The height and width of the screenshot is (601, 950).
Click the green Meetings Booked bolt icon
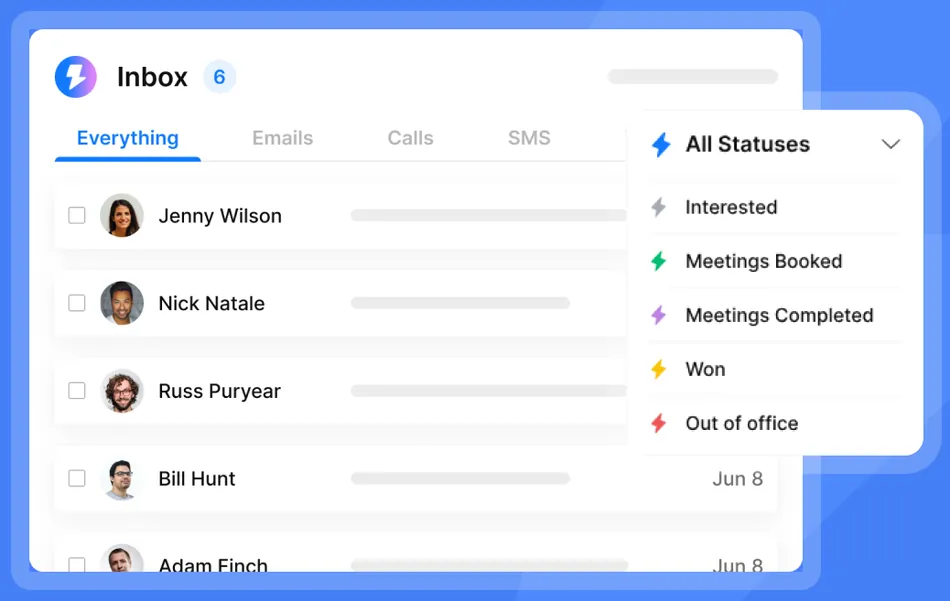tap(659, 261)
